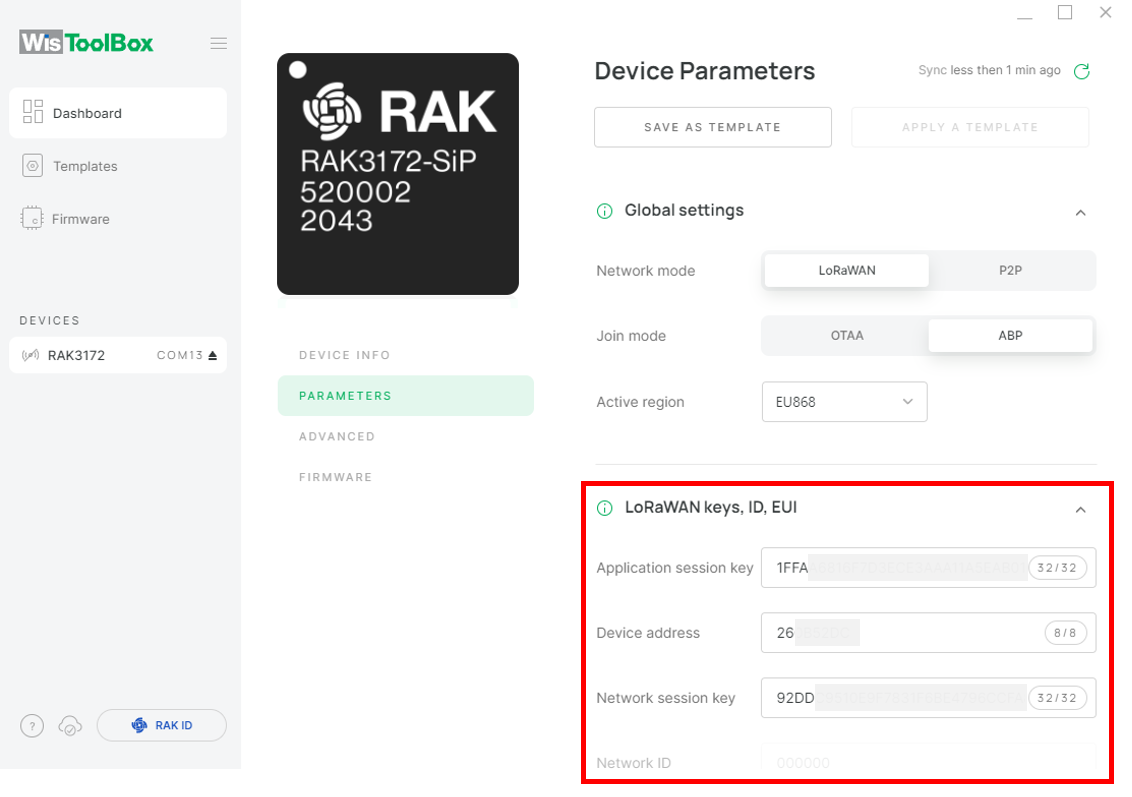Collapse the Global settings section
Image resolution: width=1132 pixels, height=797 pixels.
[1081, 212]
